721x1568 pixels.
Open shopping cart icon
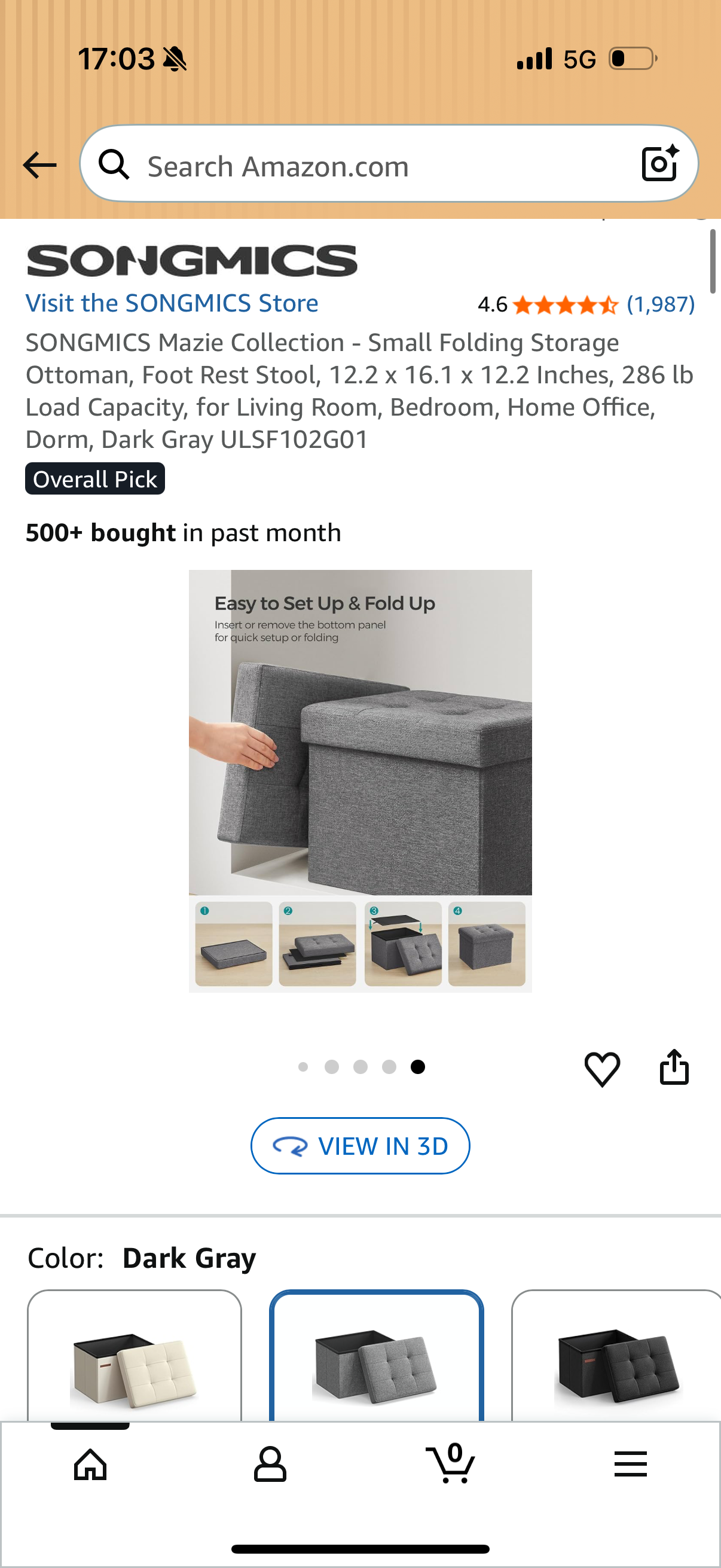451,1463
